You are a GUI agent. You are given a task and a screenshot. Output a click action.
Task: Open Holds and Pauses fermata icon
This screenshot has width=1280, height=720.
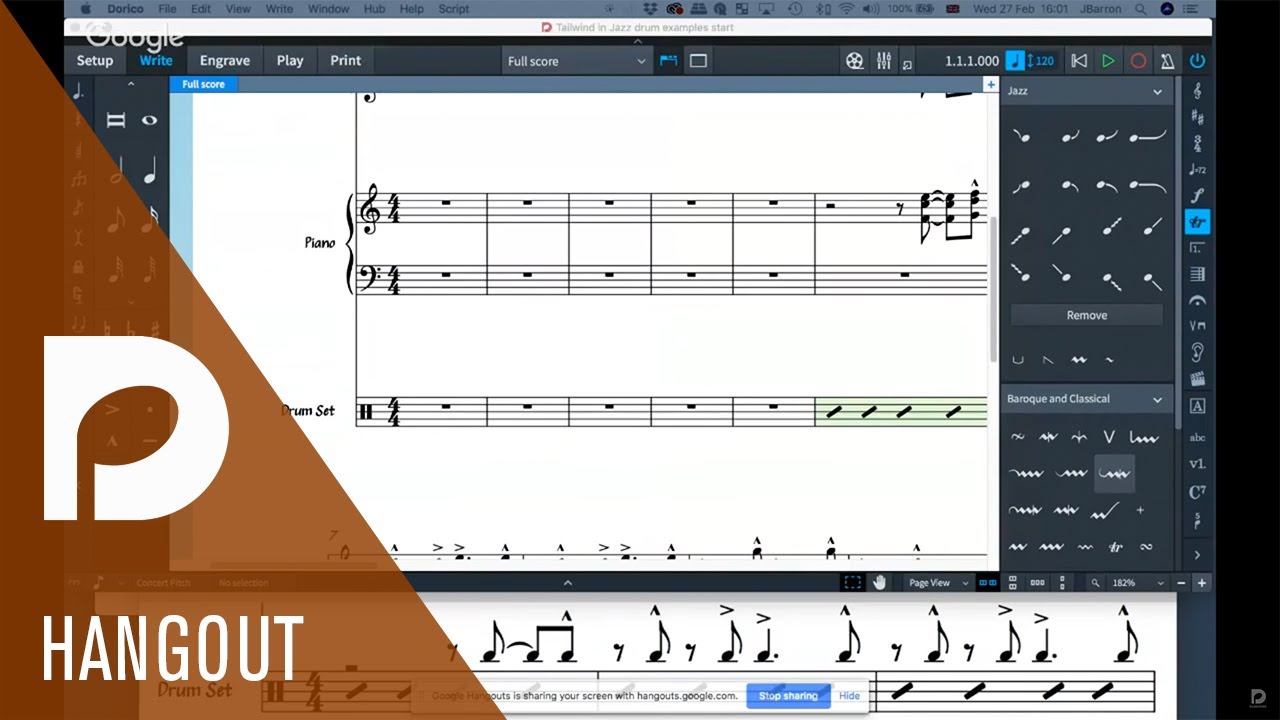[1197, 300]
